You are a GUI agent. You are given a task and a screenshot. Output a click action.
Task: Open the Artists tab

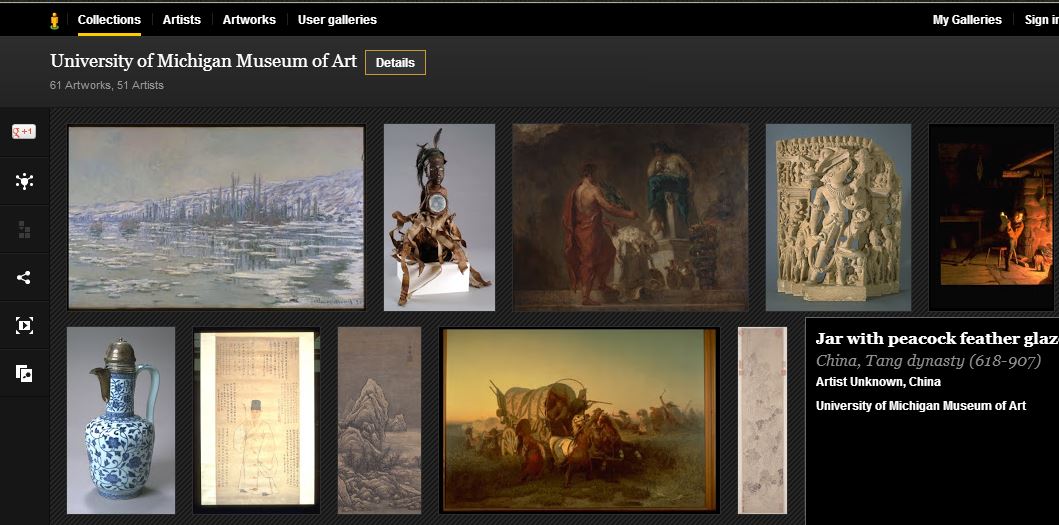tap(182, 20)
